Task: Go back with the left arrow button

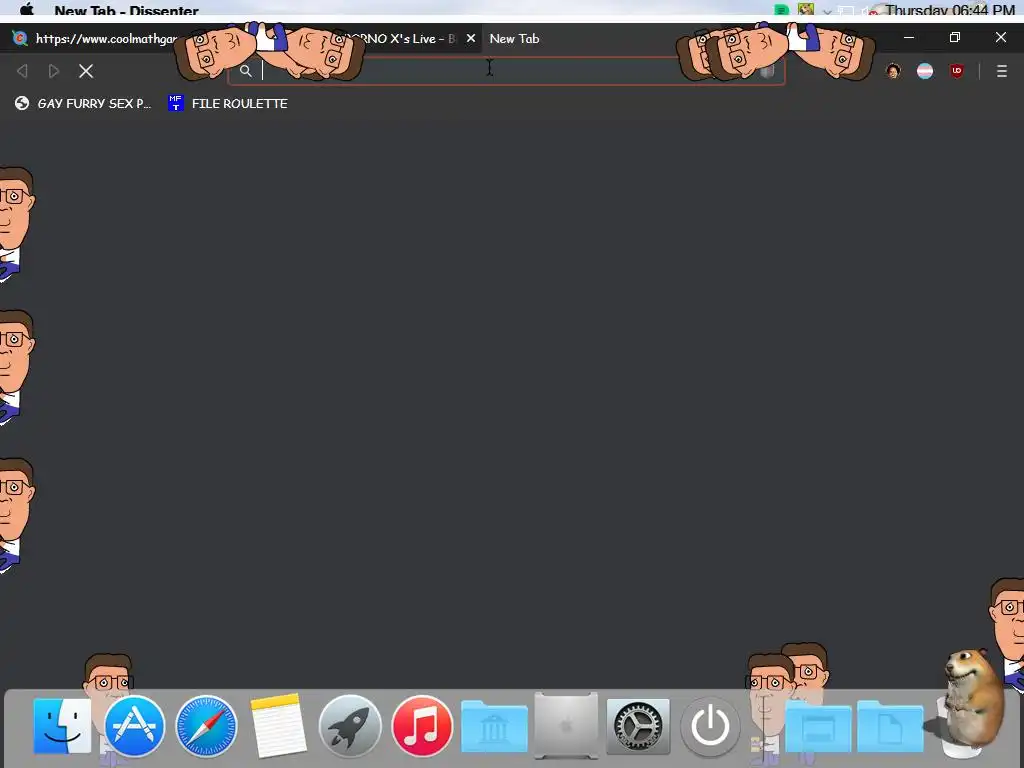Action: tap(22, 71)
